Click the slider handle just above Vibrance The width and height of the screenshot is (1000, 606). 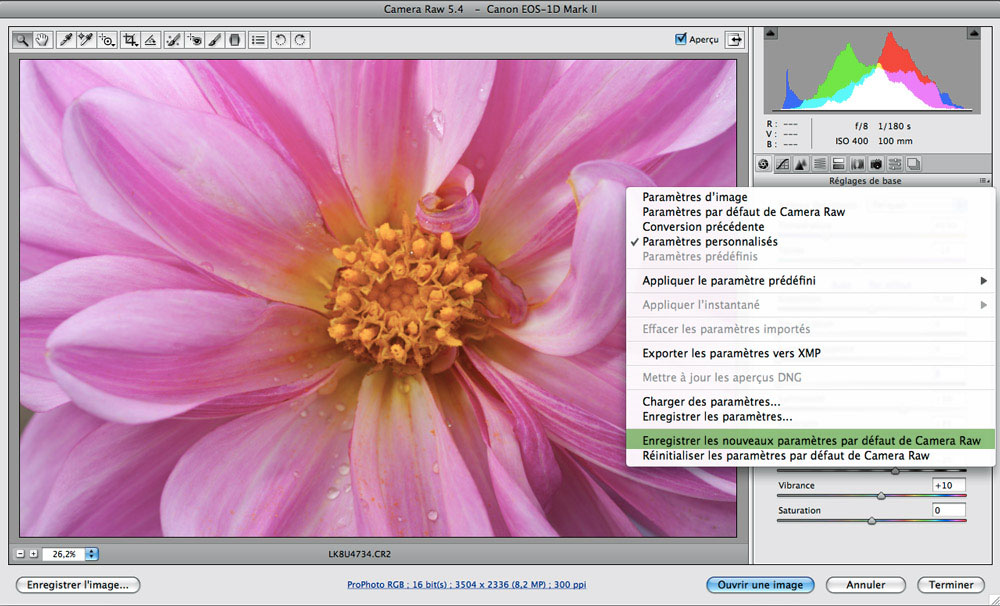click(x=895, y=471)
